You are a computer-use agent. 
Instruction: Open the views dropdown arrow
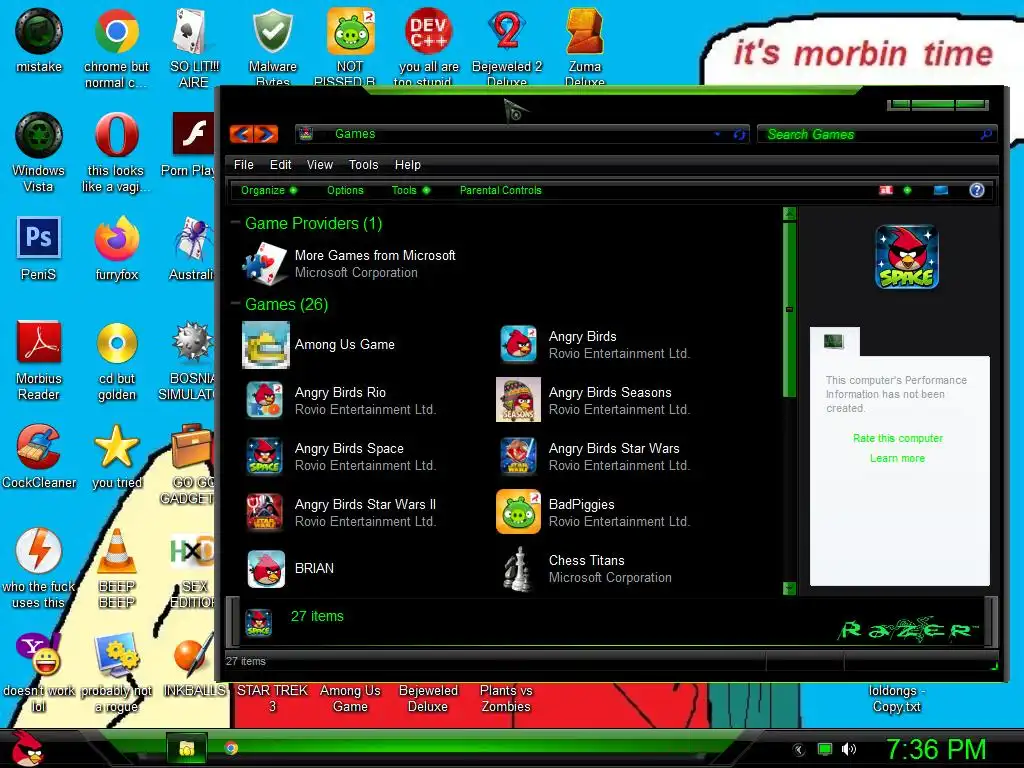[906, 190]
